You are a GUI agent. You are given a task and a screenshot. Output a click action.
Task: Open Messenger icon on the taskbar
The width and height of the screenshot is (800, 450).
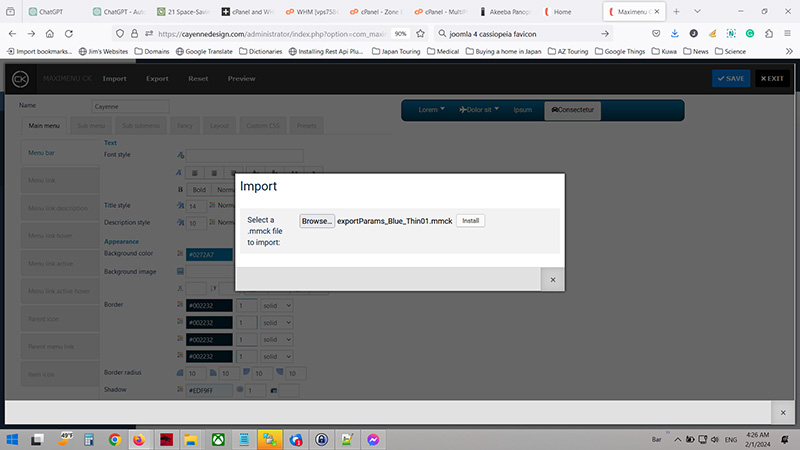372,438
